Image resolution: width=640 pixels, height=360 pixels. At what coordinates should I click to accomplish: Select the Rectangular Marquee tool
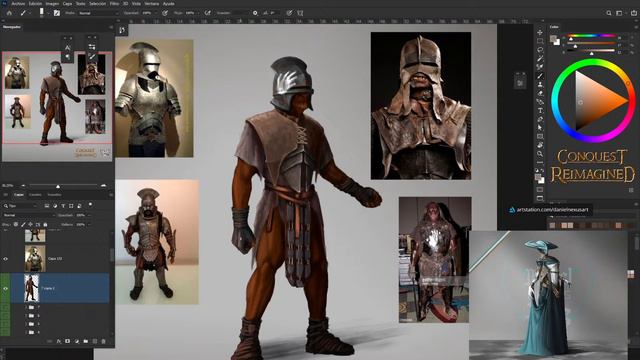540,41
